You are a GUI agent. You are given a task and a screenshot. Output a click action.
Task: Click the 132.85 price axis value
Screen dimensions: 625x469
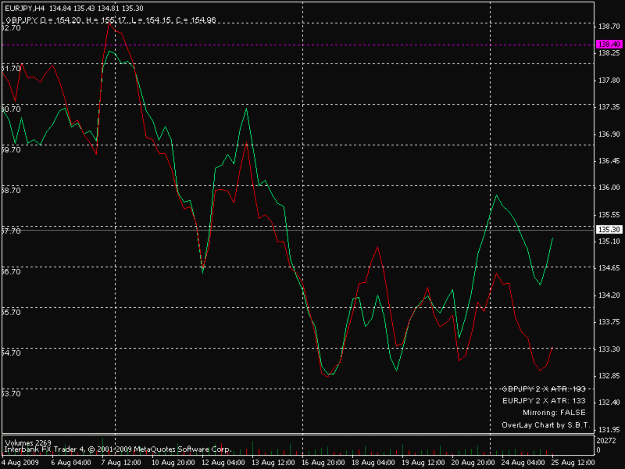609,376
